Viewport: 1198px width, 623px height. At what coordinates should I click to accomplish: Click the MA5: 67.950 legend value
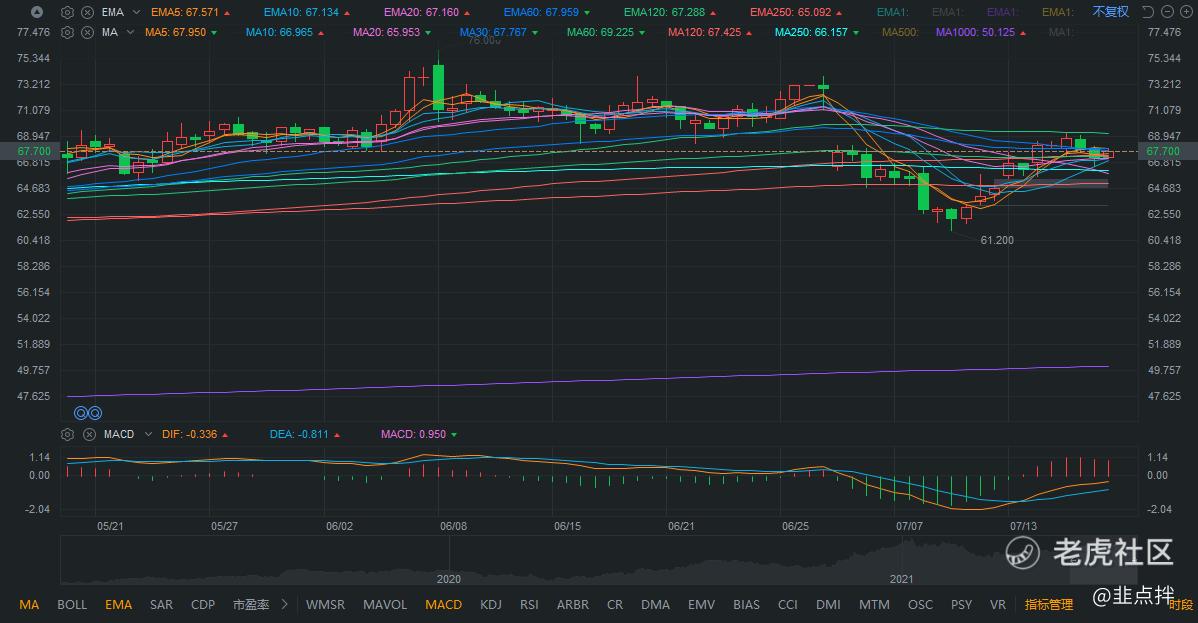tap(176, 33)
